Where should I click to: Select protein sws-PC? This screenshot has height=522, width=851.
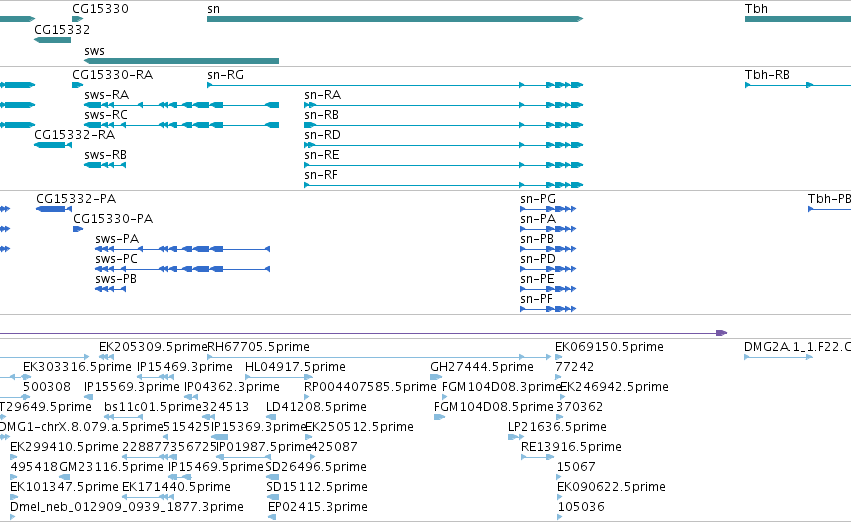[182, 269]
